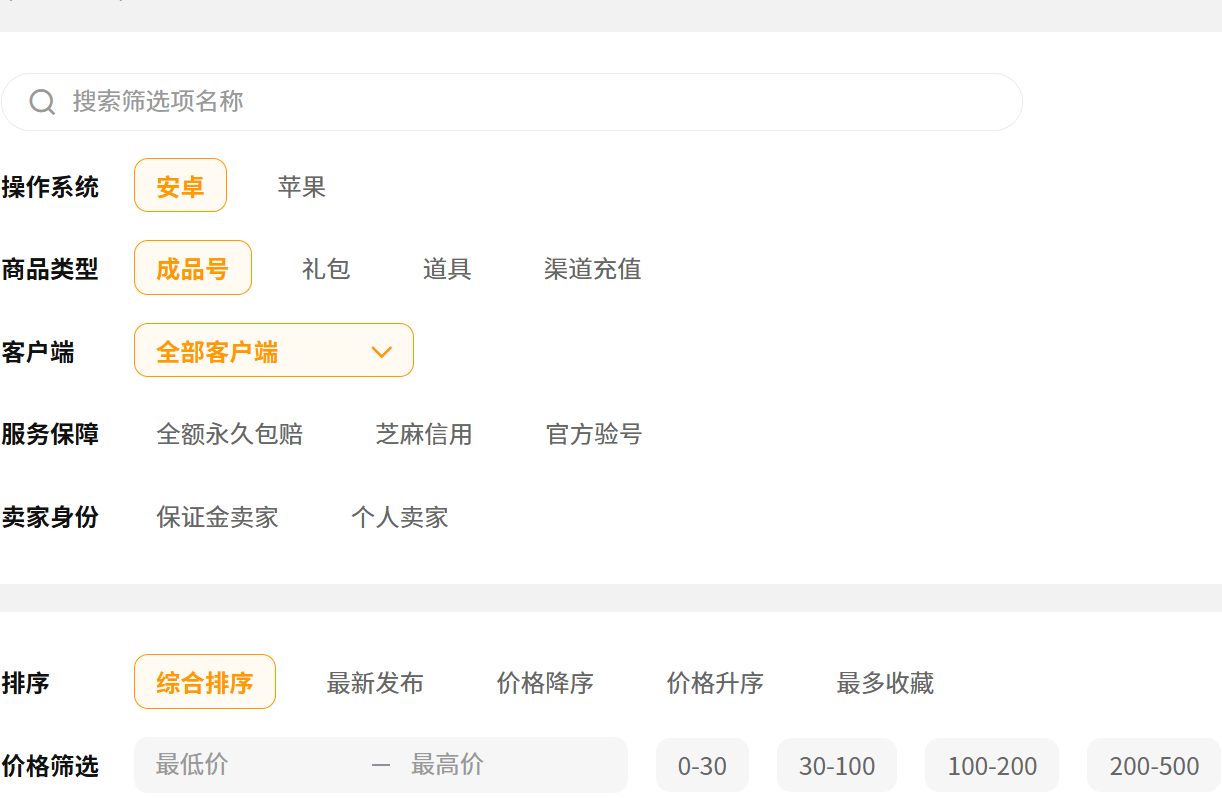Sort by 最新发布
Image resolution: width=1222 pixels, height=798 pixels.
coord(375,683)
